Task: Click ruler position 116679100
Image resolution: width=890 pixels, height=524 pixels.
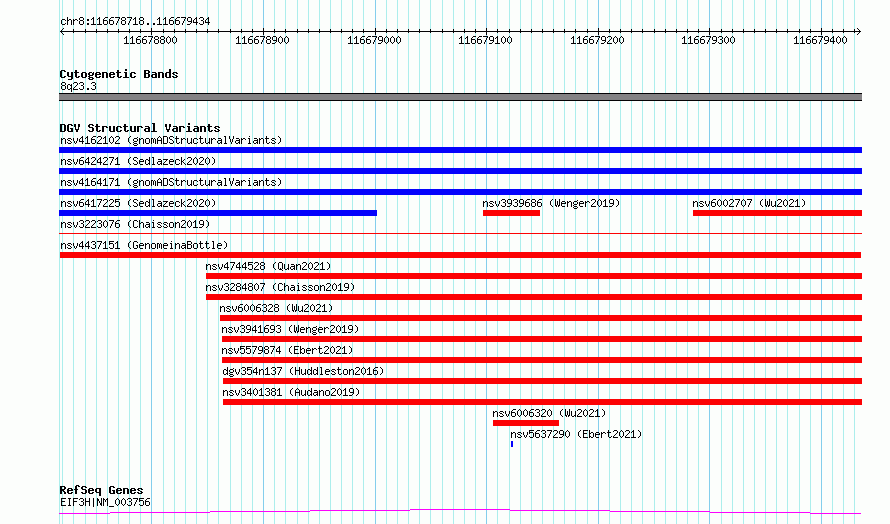Action: (485, 40)
